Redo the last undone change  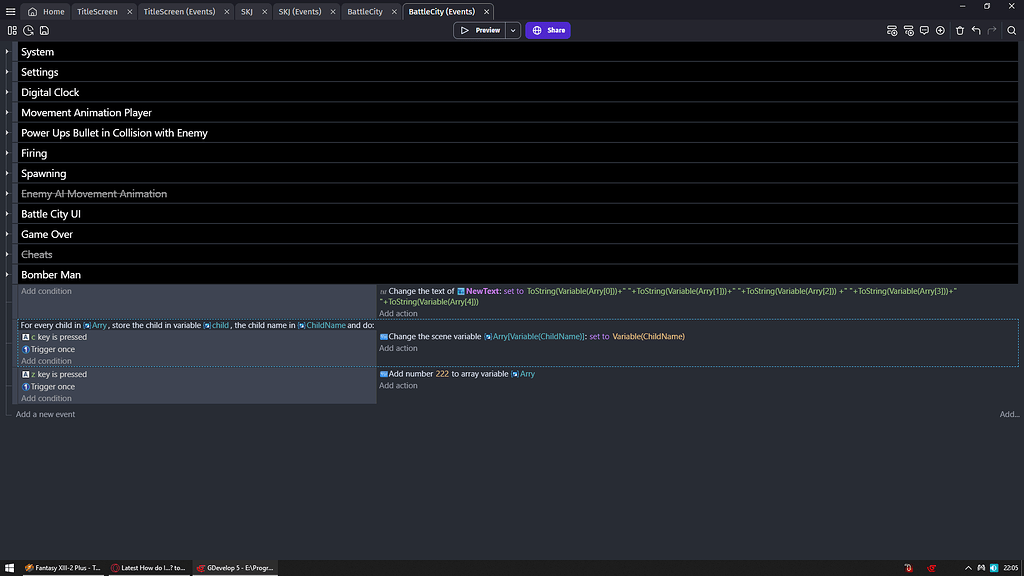coord(991,30)
